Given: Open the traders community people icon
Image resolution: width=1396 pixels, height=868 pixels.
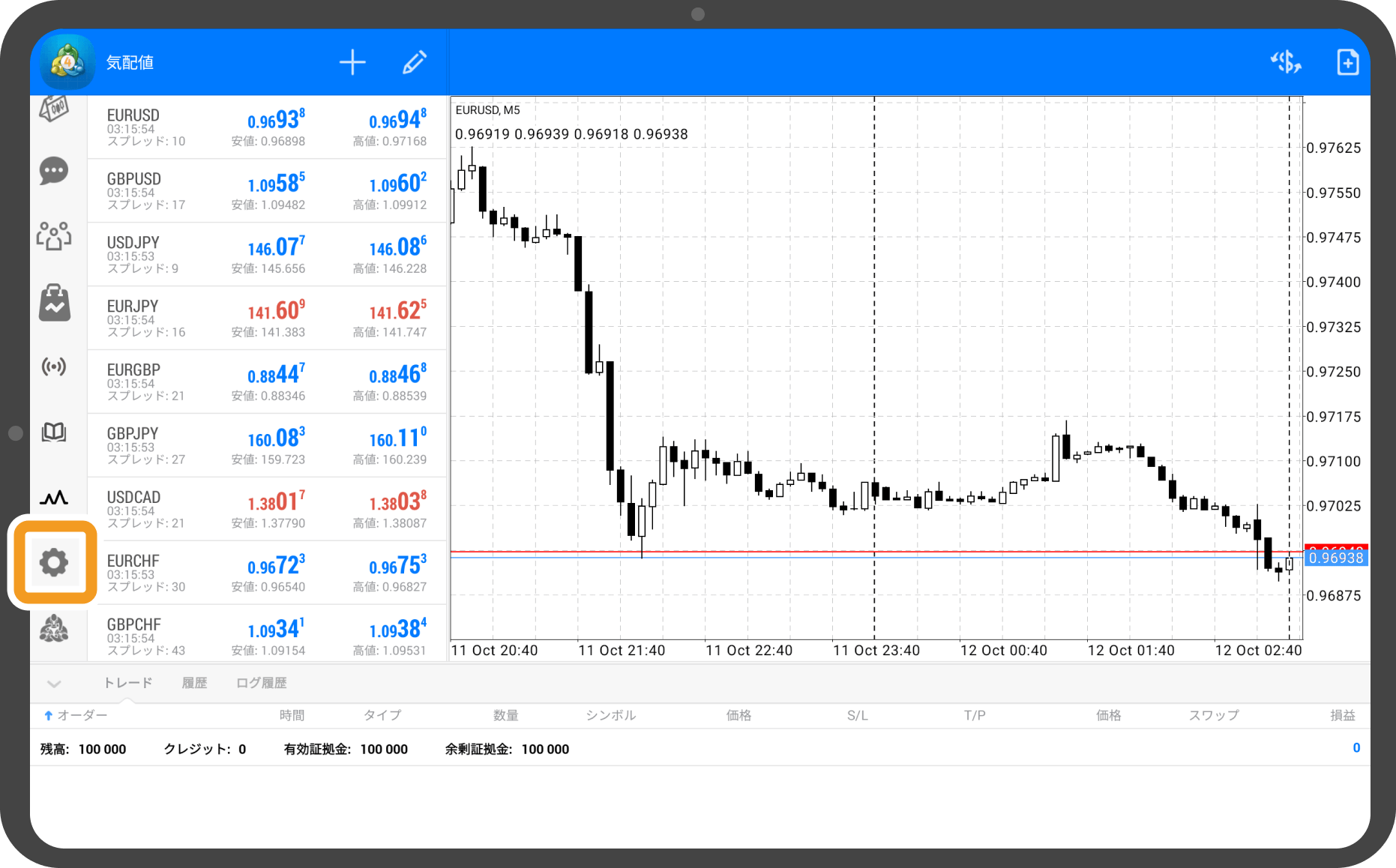Looking at the screenshot, I should 54,236.
